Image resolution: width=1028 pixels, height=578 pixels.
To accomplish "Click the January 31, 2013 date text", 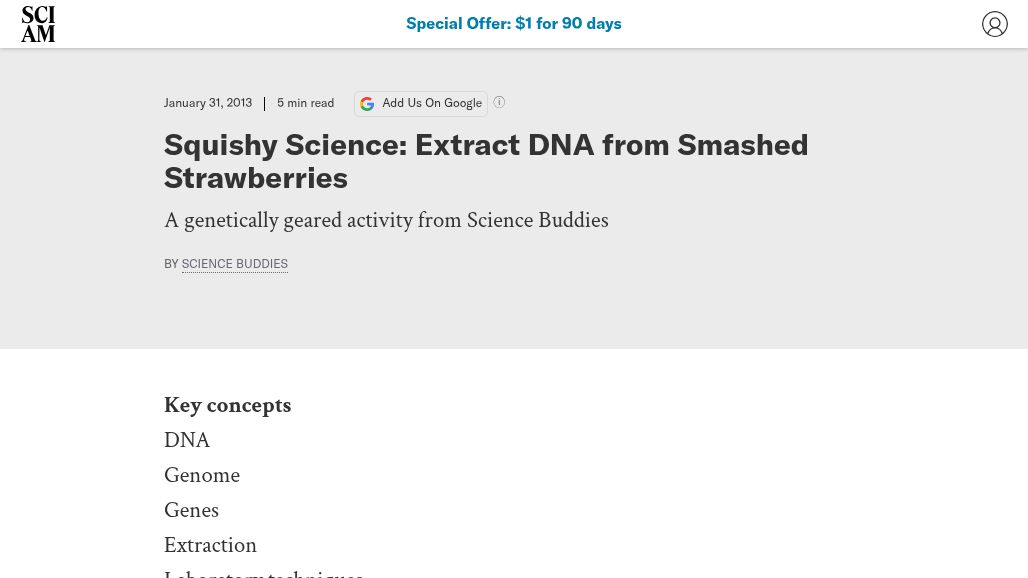I will 208,102.
